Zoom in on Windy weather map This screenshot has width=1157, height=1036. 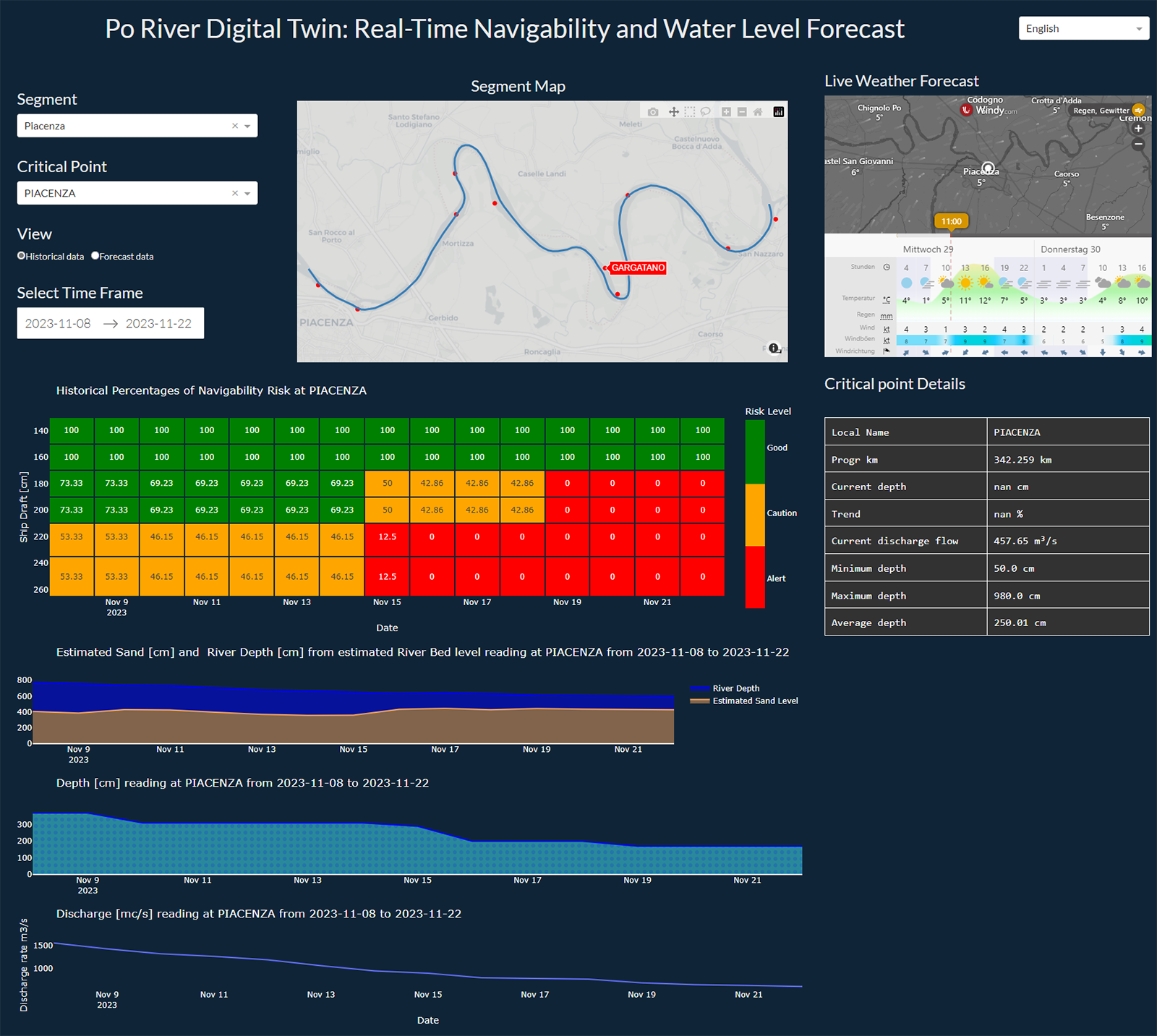[x=1138, y=129]
